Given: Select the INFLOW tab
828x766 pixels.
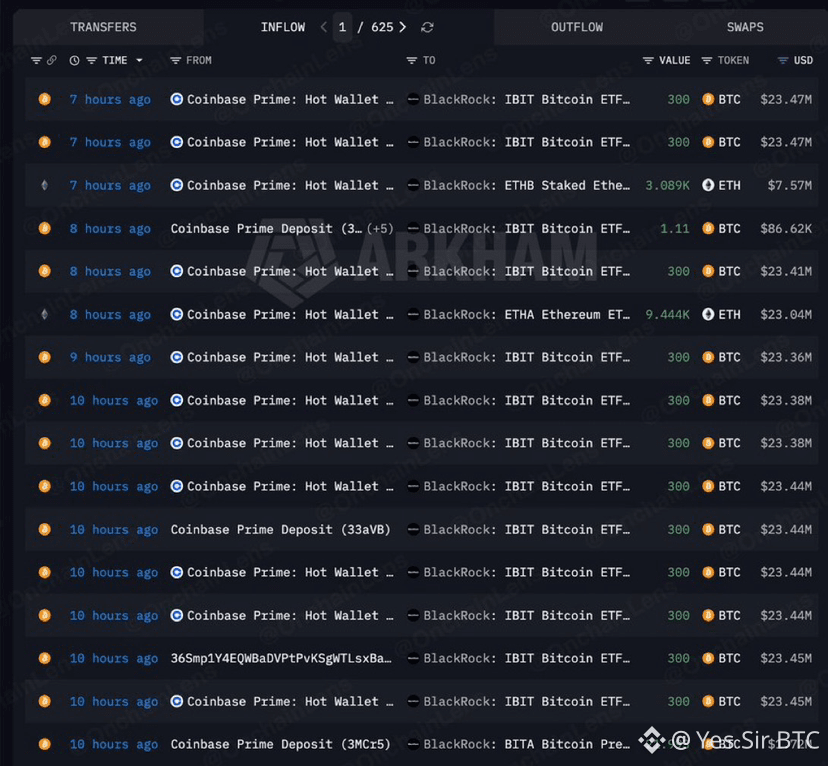Looking at the screenshot, I should [x=283, y=27].
